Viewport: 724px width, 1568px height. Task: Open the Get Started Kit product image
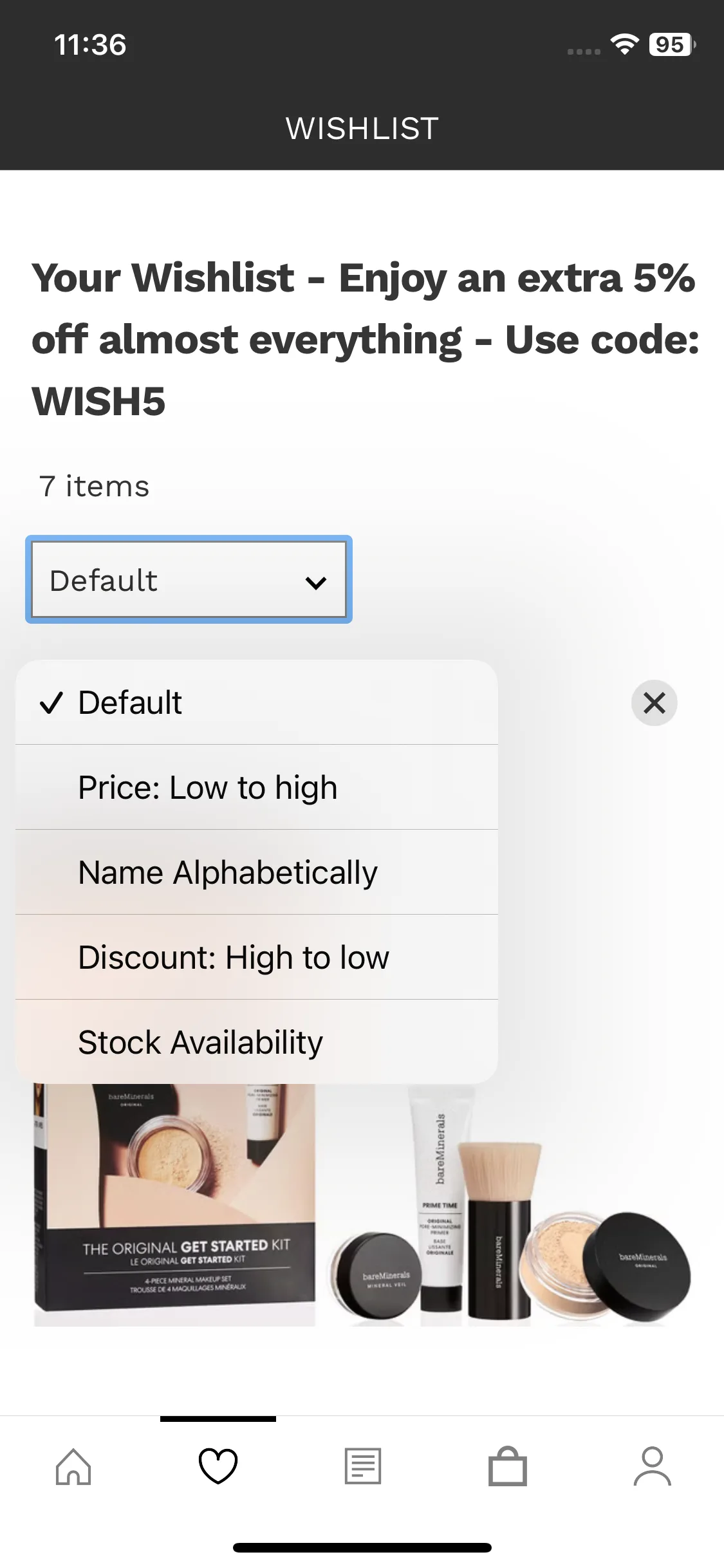[x=362, y=1204]
